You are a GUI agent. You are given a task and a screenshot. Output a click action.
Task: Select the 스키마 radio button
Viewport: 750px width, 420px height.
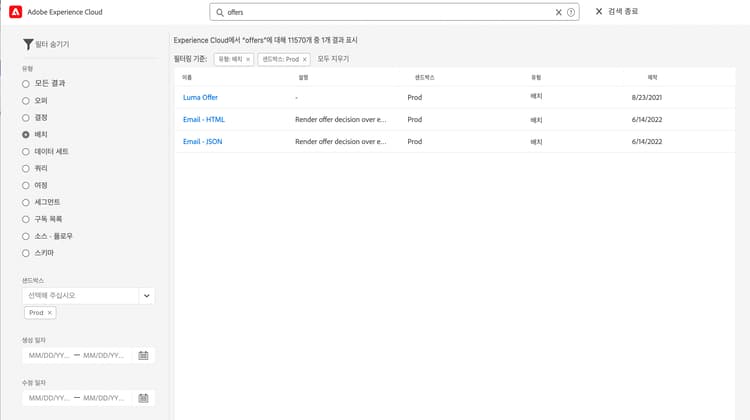click(x=26, y=253)
